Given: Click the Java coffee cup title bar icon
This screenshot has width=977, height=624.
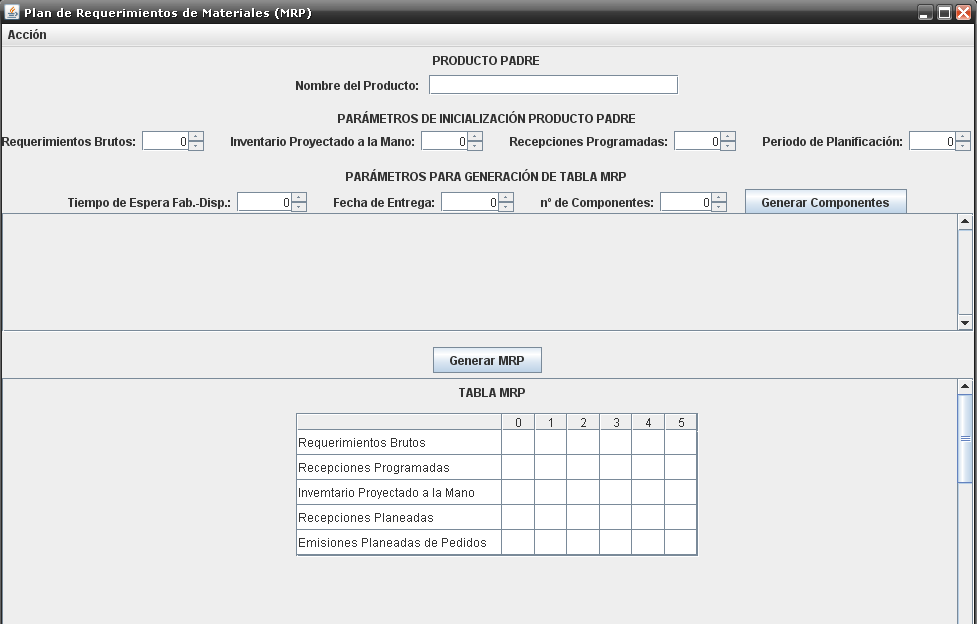Looking at the screenshot, I should [x=11, y=12].
